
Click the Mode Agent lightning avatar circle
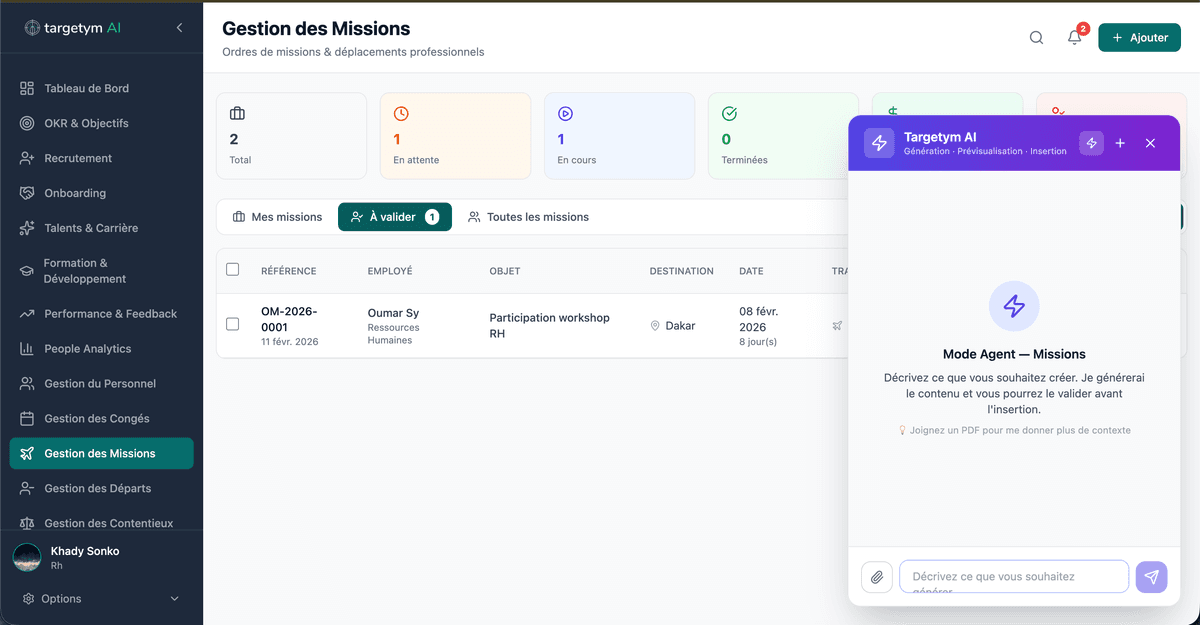[x=1013, y=306]
